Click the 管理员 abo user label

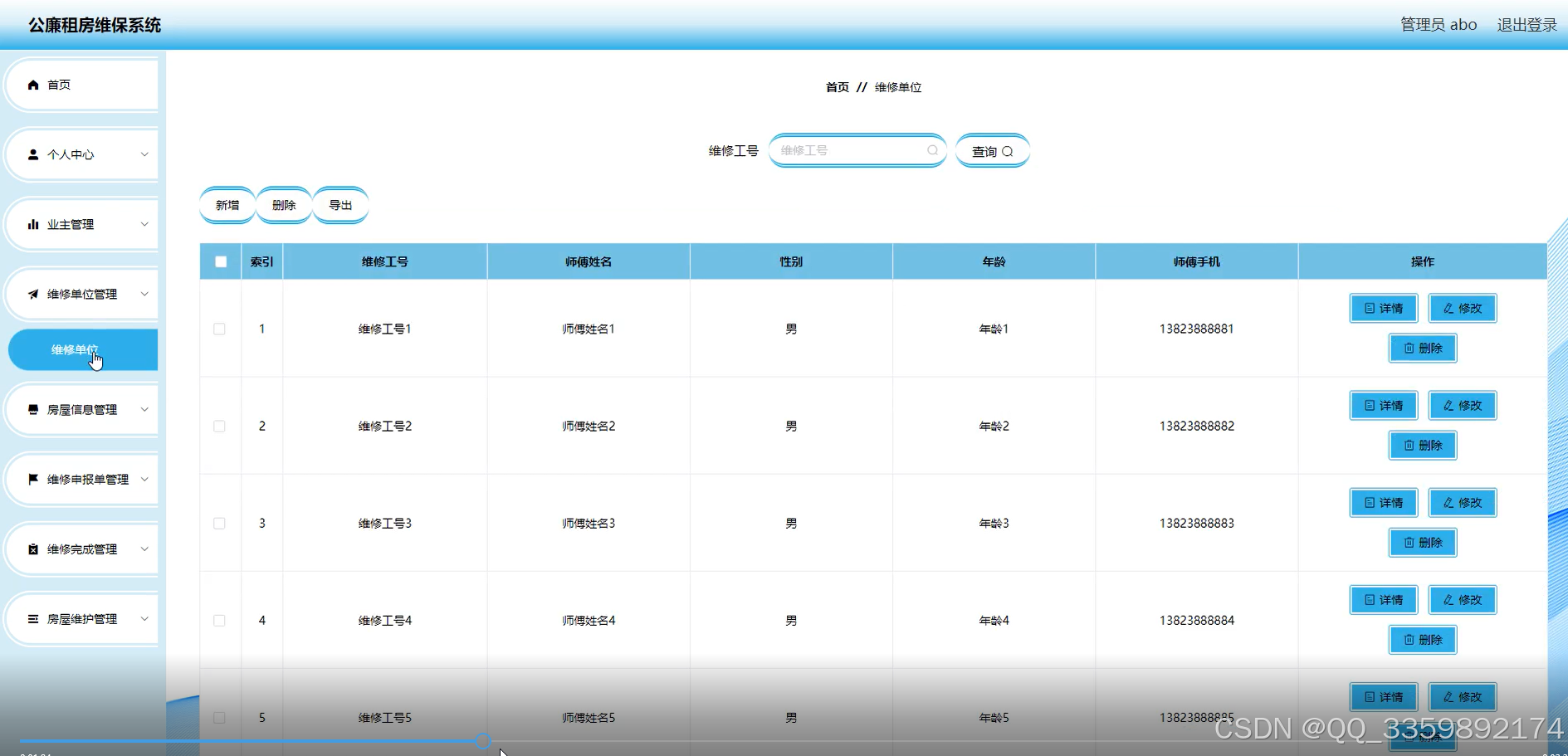(x=1439, y=25)
